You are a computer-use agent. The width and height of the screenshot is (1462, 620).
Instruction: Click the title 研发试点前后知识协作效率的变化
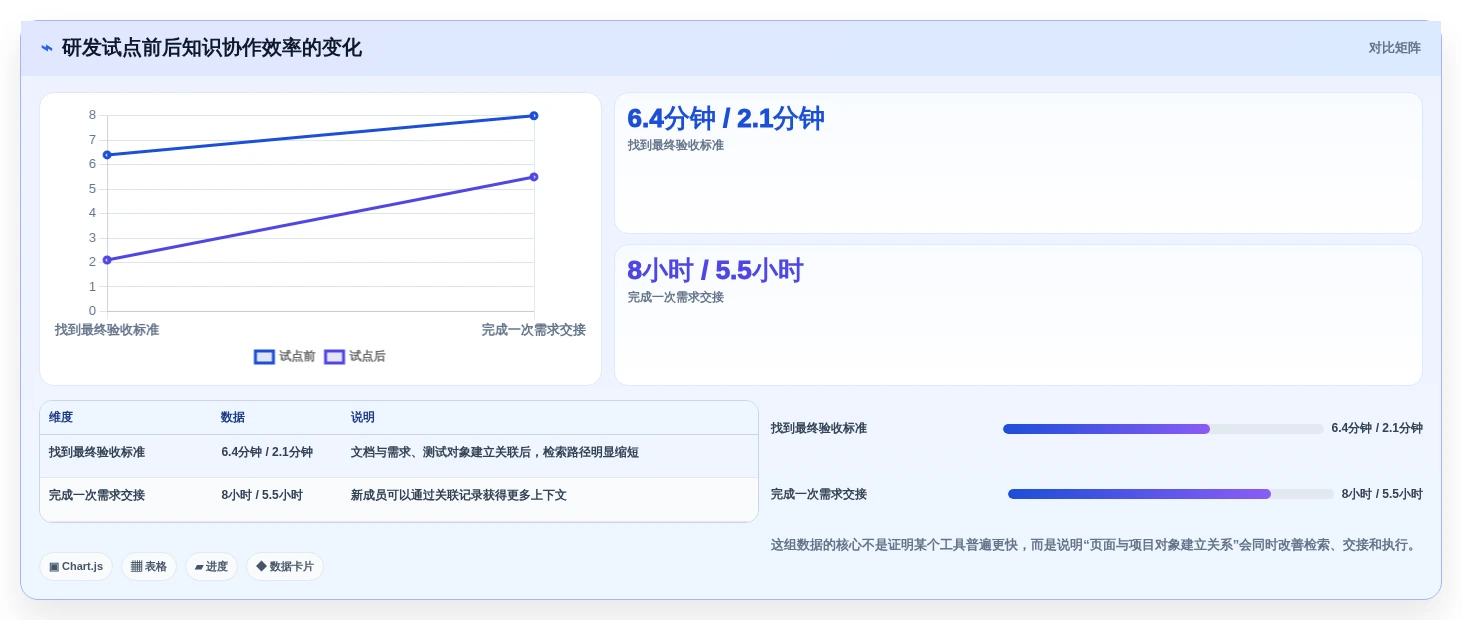click(212, 48)
